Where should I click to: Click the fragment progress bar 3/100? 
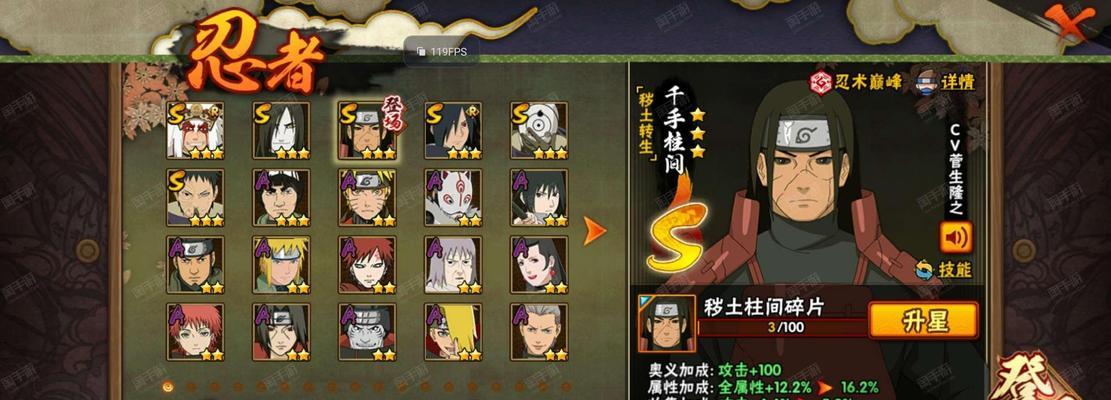[783, 328]
